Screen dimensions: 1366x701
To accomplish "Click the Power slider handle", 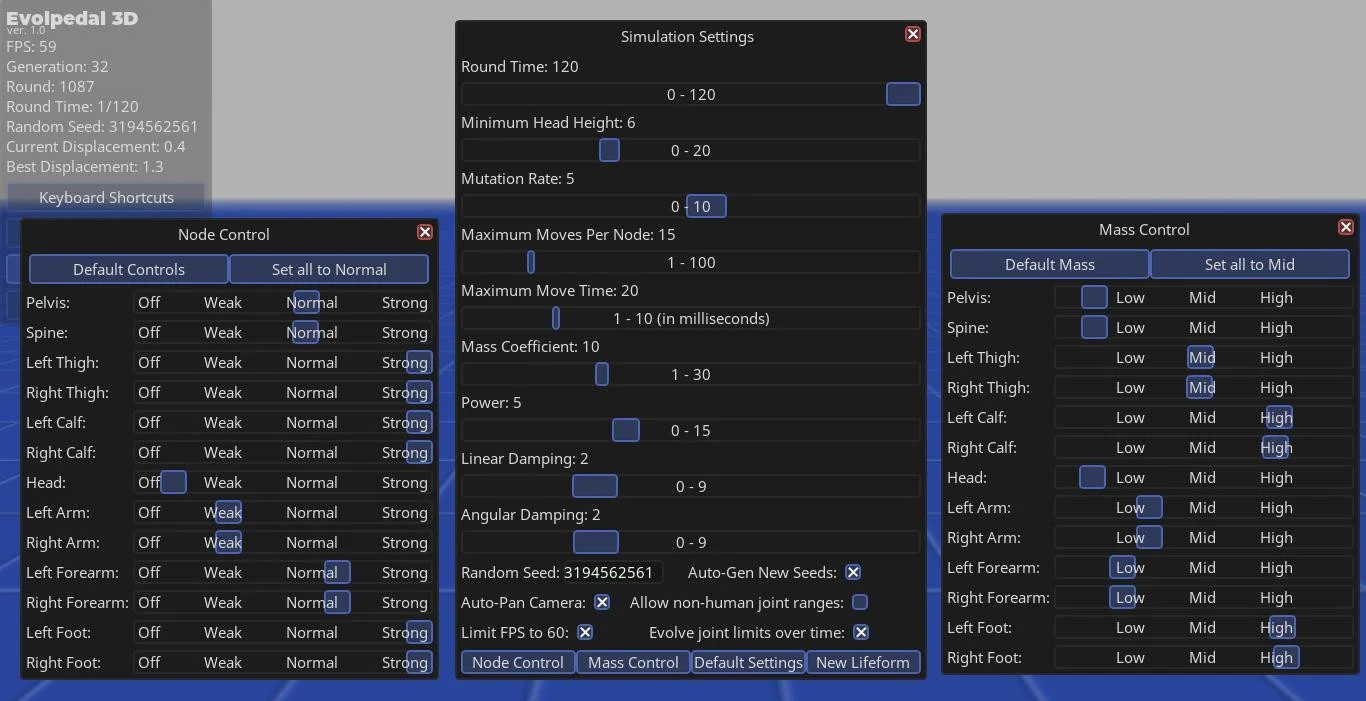I will 626,430.
